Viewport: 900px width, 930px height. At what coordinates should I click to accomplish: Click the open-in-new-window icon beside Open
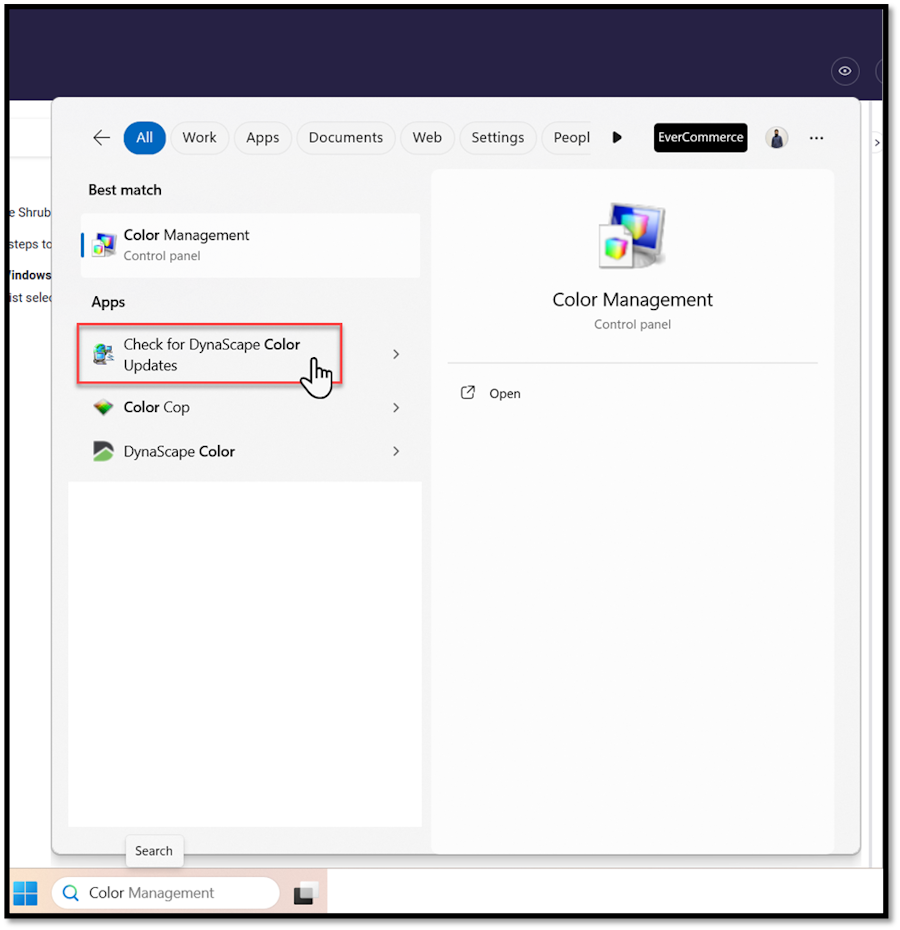468,393
